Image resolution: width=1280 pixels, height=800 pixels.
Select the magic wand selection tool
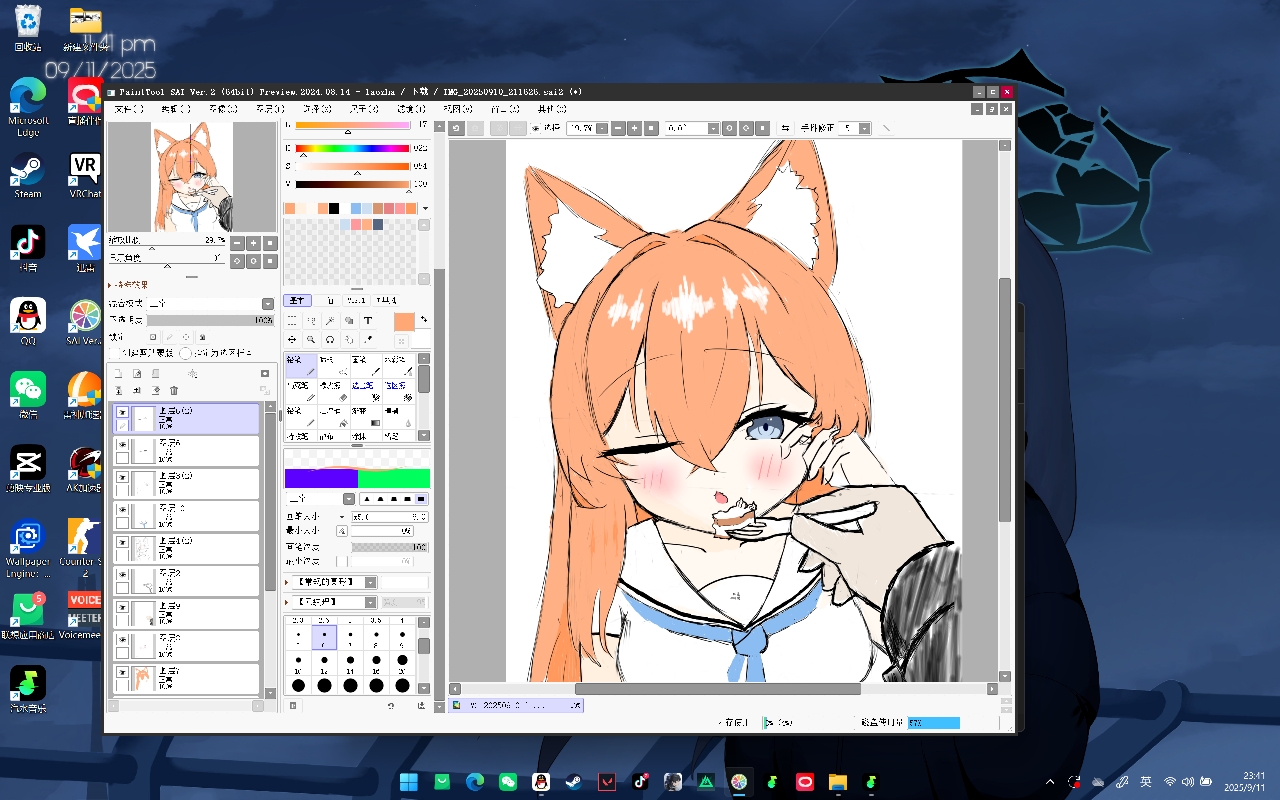click(330, 321)
